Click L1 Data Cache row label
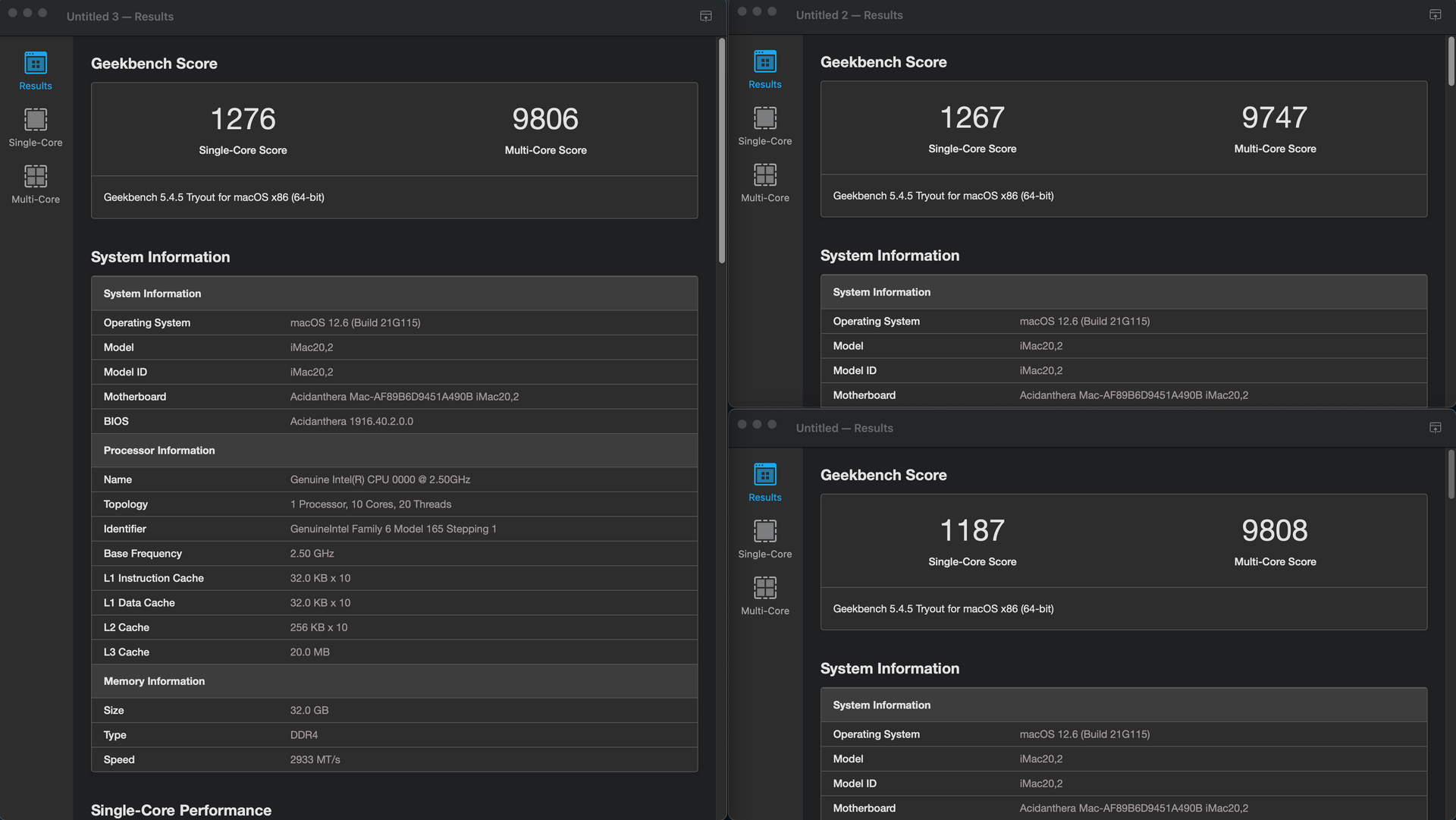1456x820 pixels. coord(139,603)
